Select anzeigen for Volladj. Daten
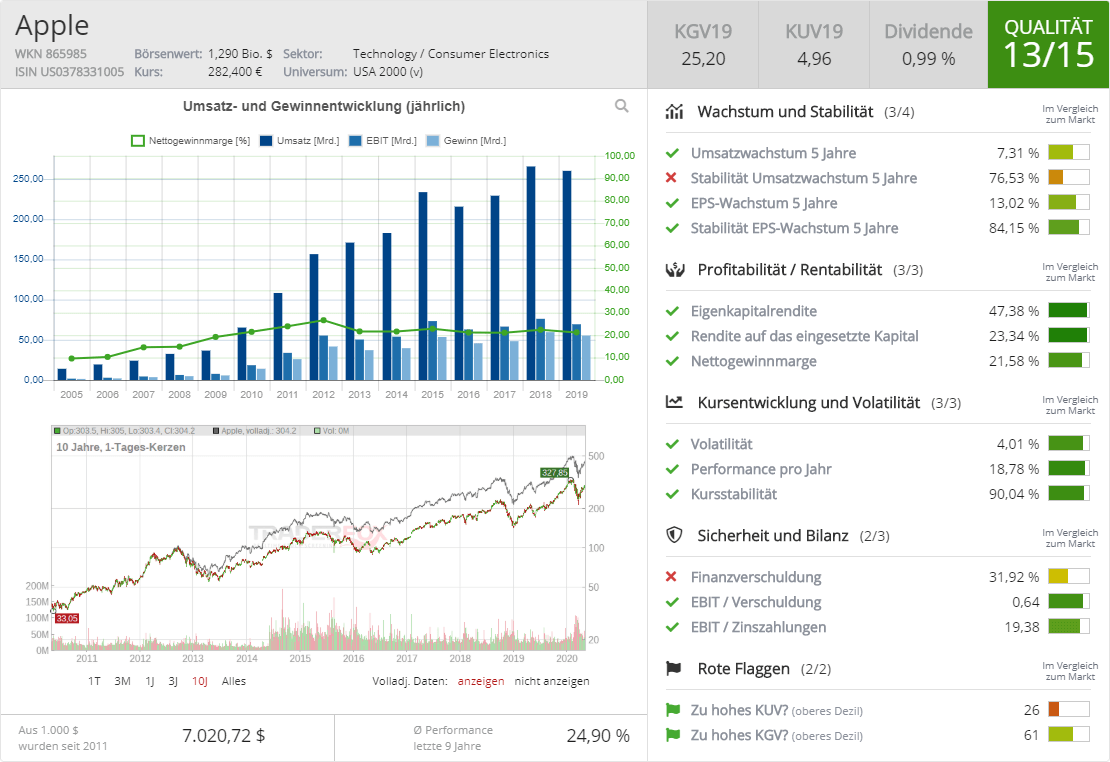The height and width of the screenshot is (762, 1110). click(481, 681)
